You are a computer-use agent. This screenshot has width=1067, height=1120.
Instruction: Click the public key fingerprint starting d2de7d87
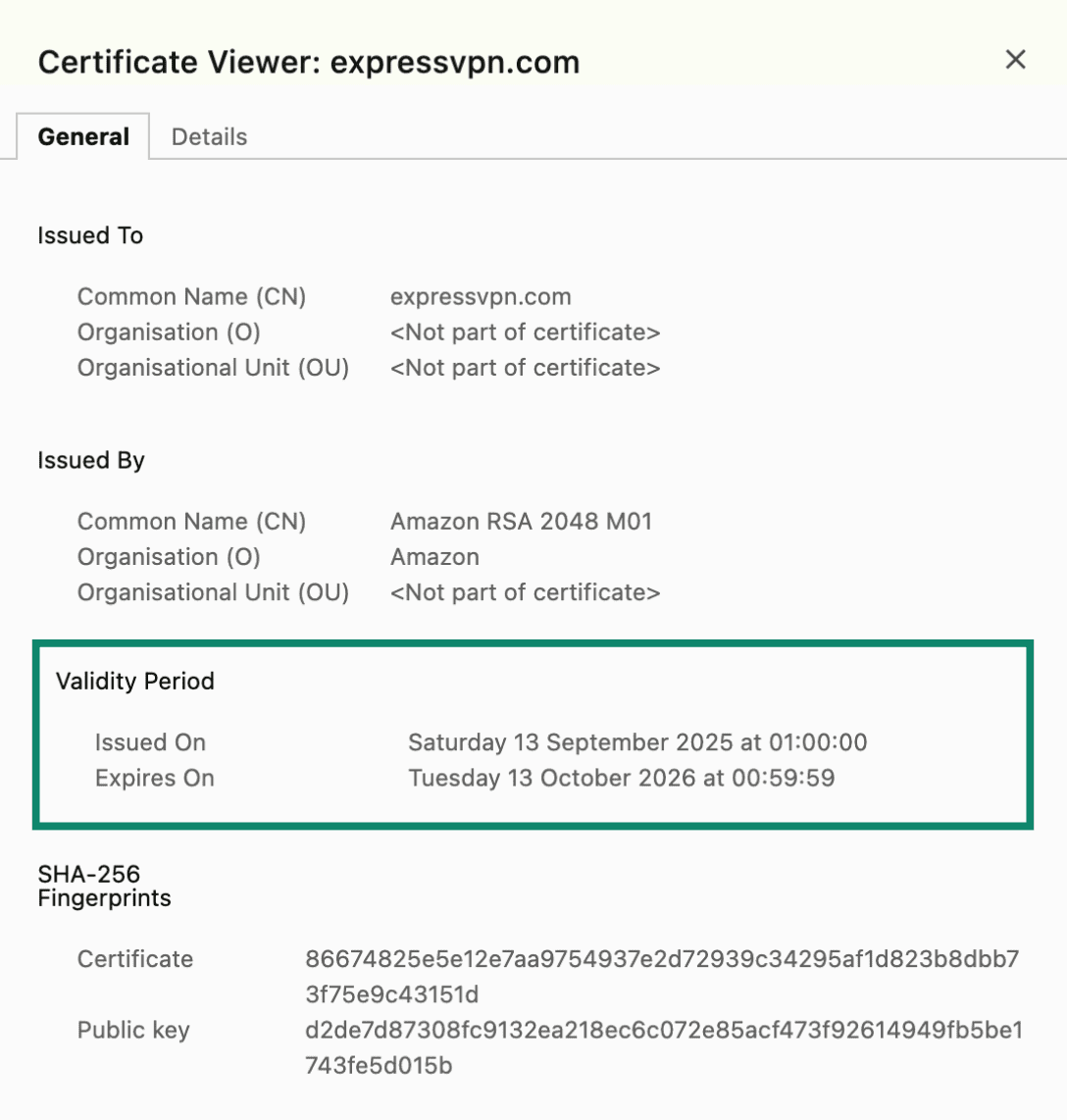(664, 1047)
